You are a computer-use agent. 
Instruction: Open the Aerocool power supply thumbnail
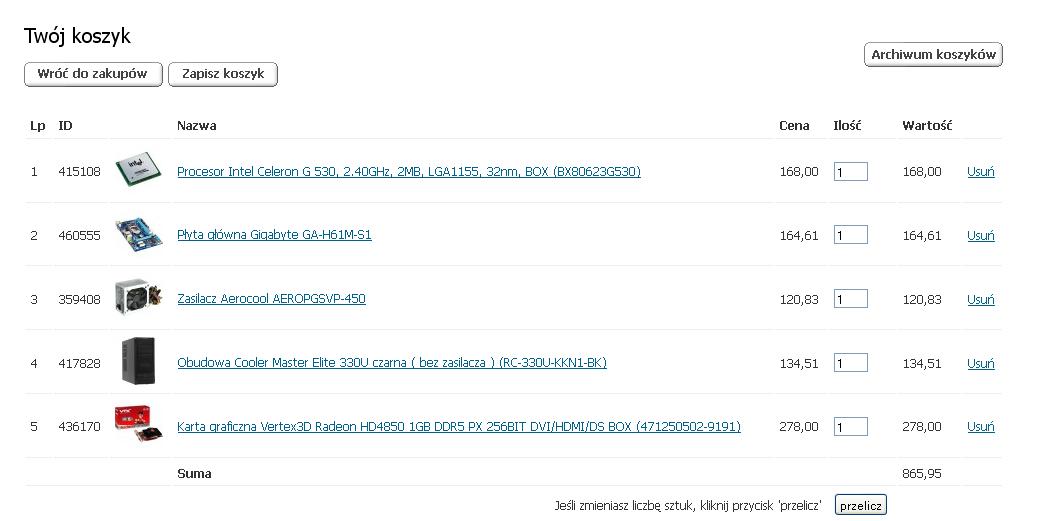138,298
